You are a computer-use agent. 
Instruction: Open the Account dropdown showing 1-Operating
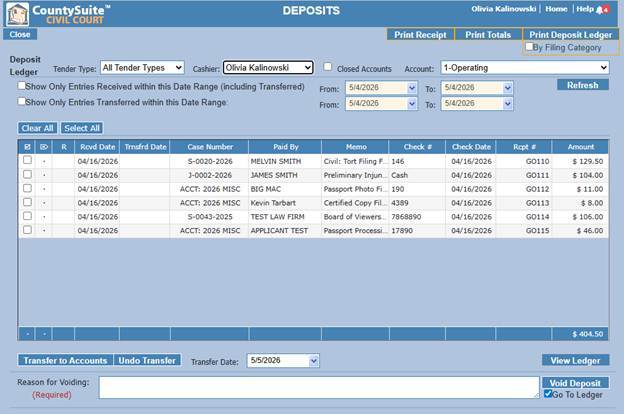(x=525, y=68)
